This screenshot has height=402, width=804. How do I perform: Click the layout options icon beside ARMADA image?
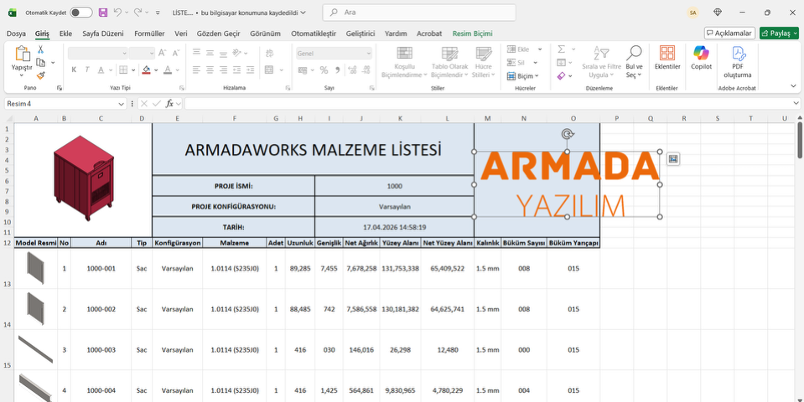(x=673, y=159)
